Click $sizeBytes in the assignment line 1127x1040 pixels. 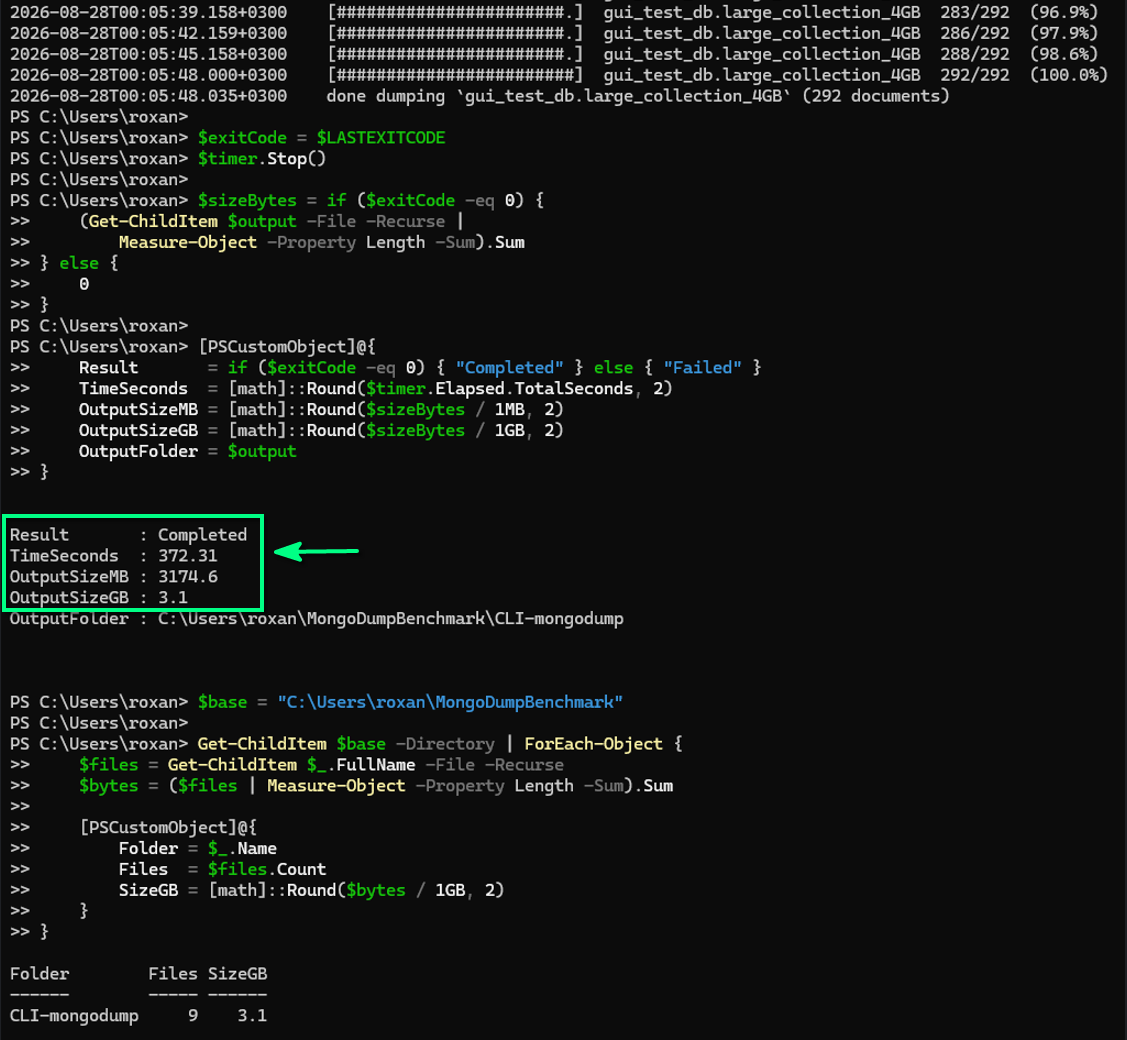tap(247, 200)
